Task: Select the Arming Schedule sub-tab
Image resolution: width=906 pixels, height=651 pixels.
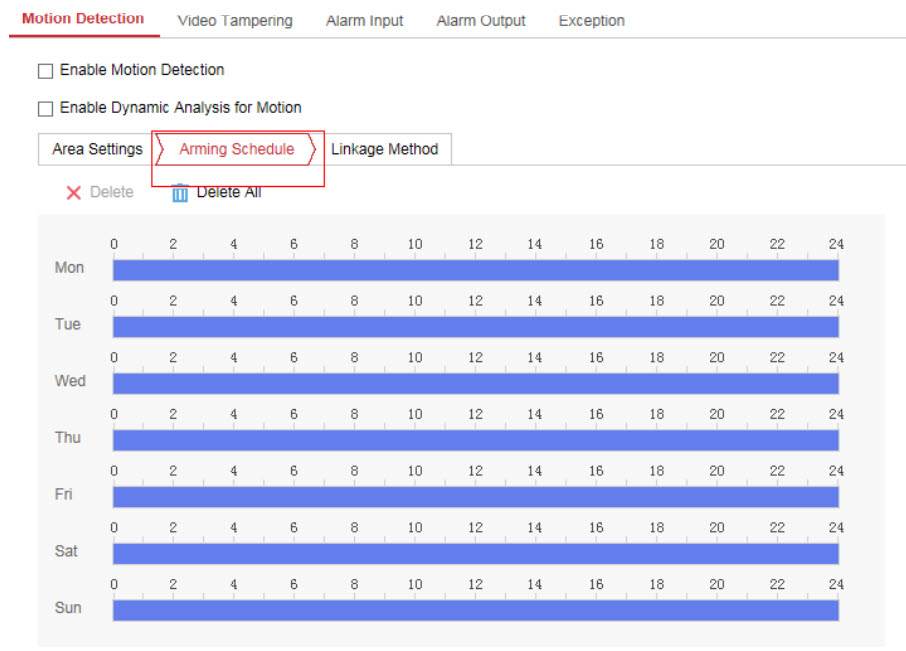Action: pos(237,149)
